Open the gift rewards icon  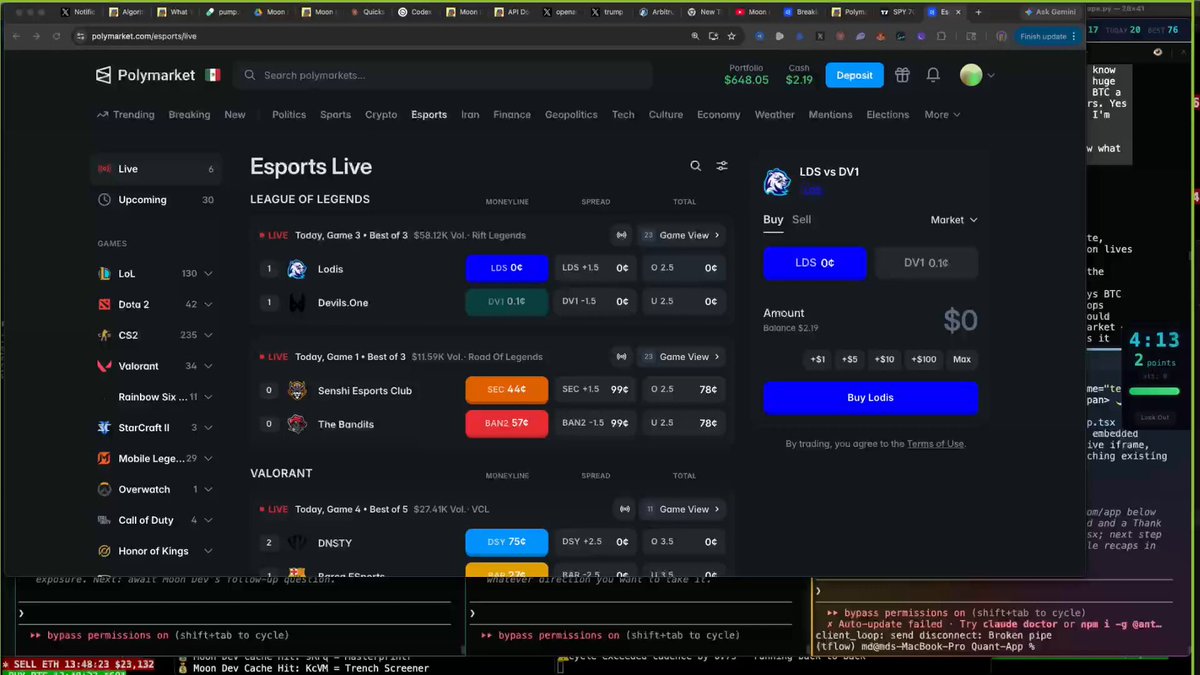coord(902,75)
